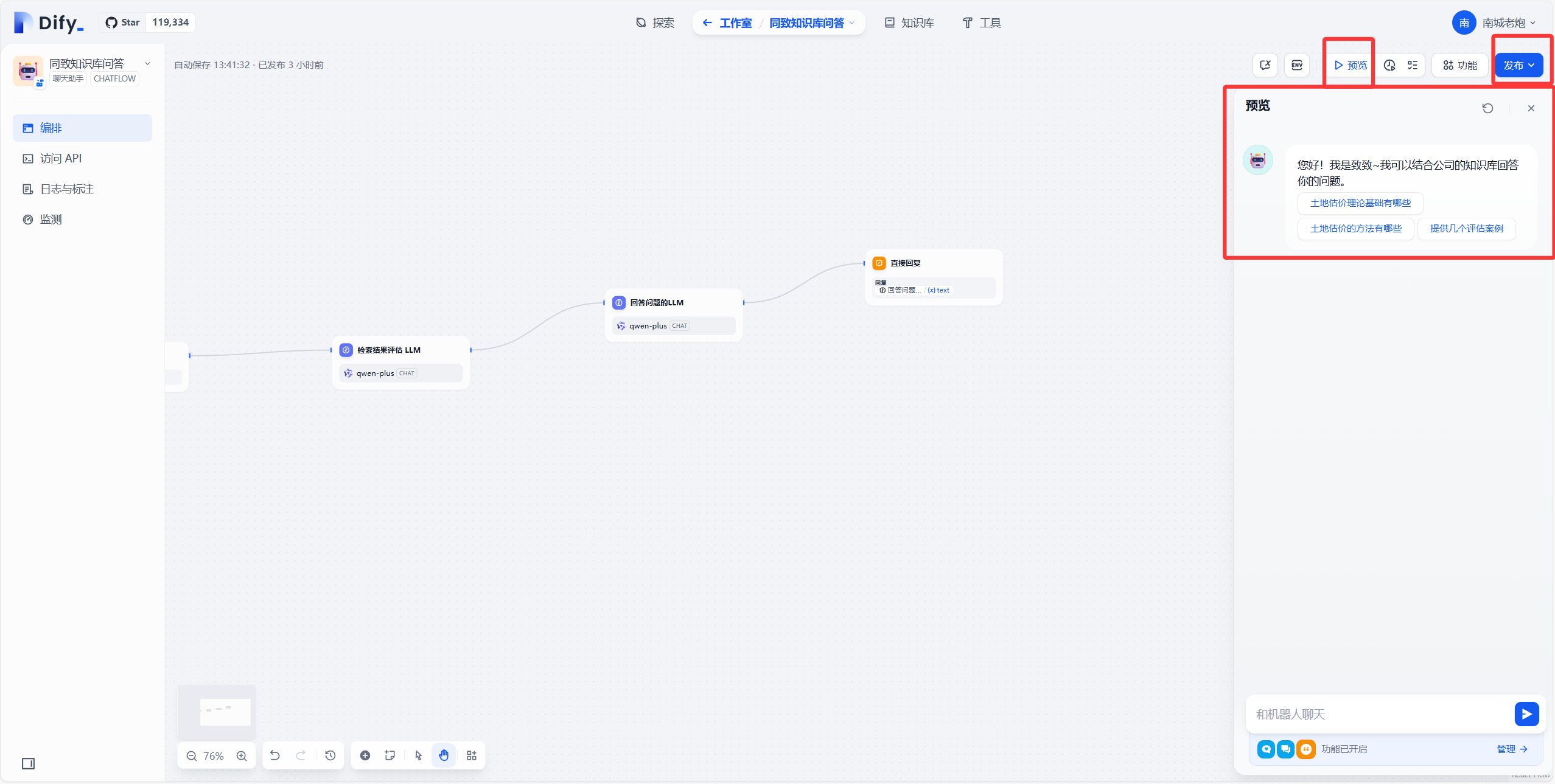Click the 76% zoom level control
This screenshot has height=784, width=1555.
pos(214,756)
